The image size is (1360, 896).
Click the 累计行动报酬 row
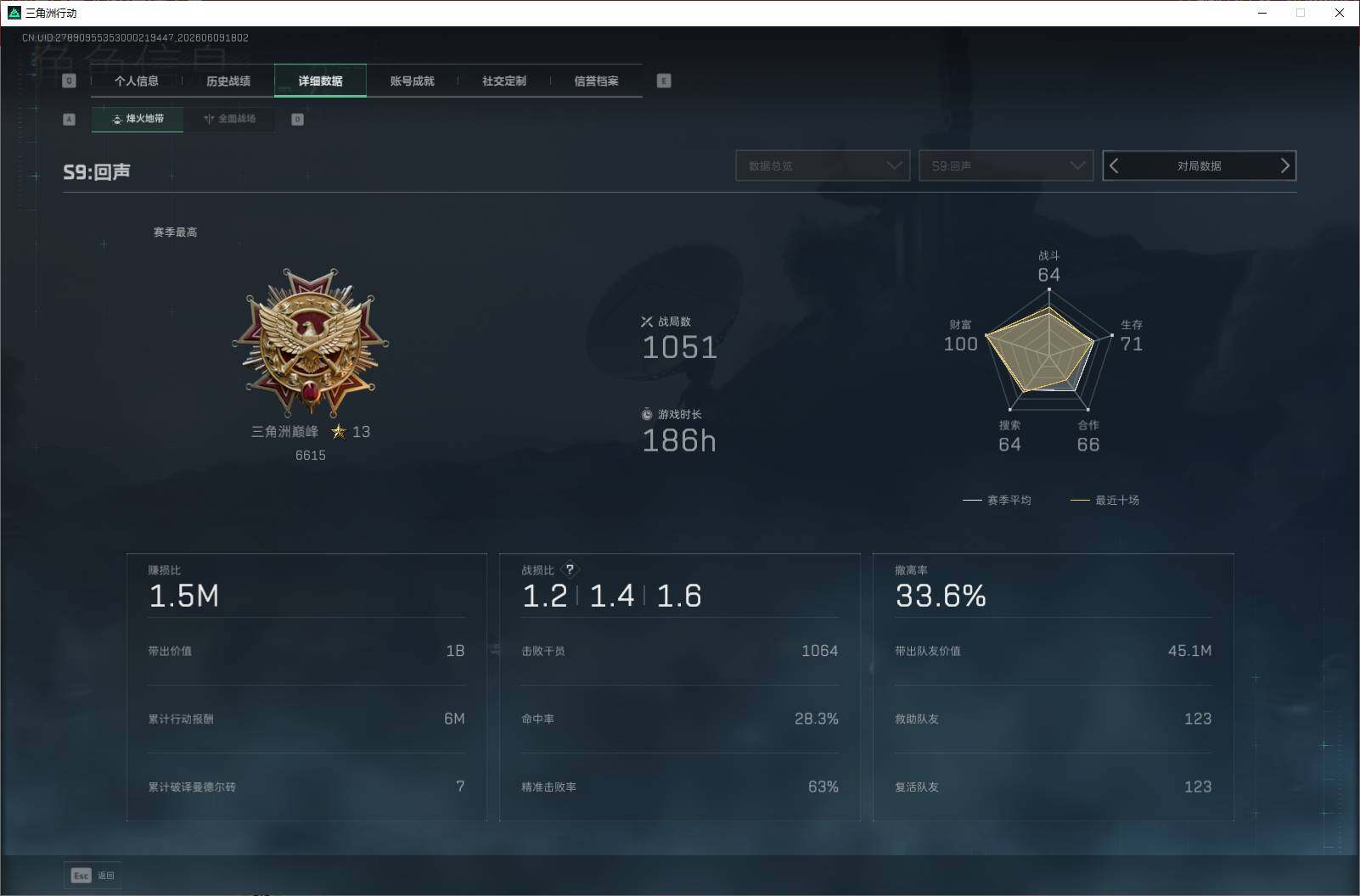pos(306,719)
